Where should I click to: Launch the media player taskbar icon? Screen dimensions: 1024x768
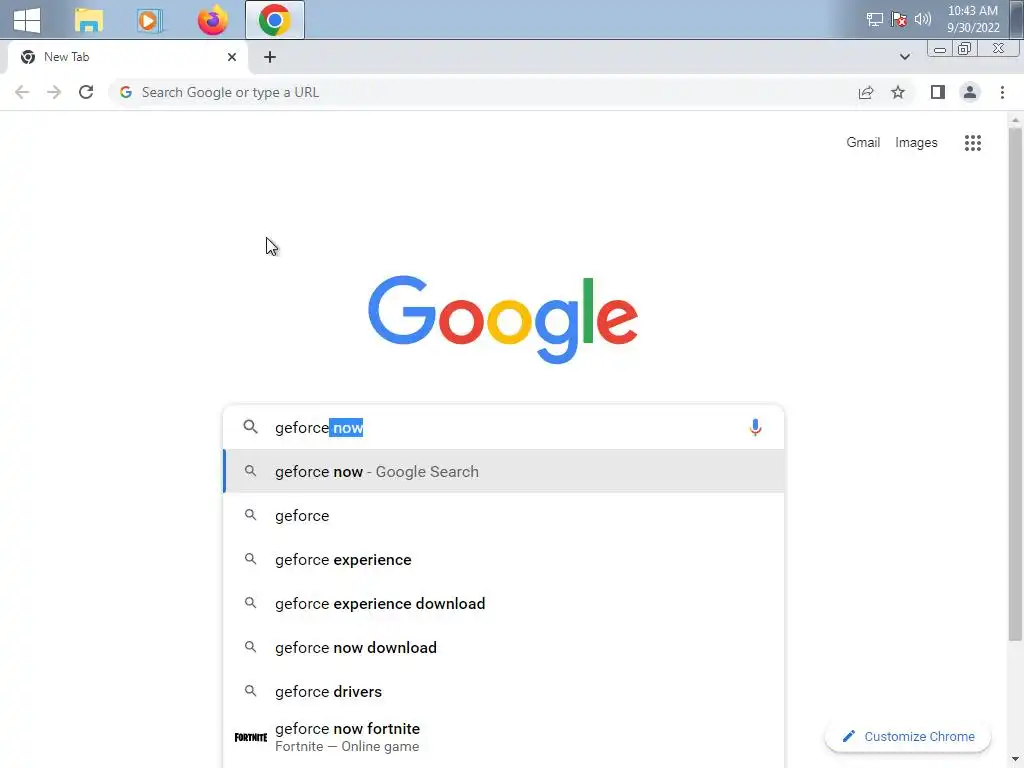tap(150, 20)
